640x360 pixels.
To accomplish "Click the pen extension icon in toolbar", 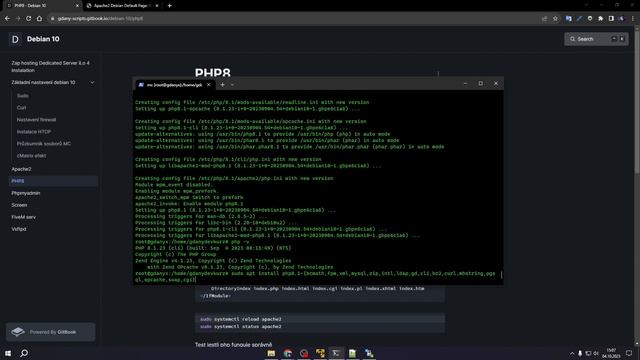I will [579, 18].
